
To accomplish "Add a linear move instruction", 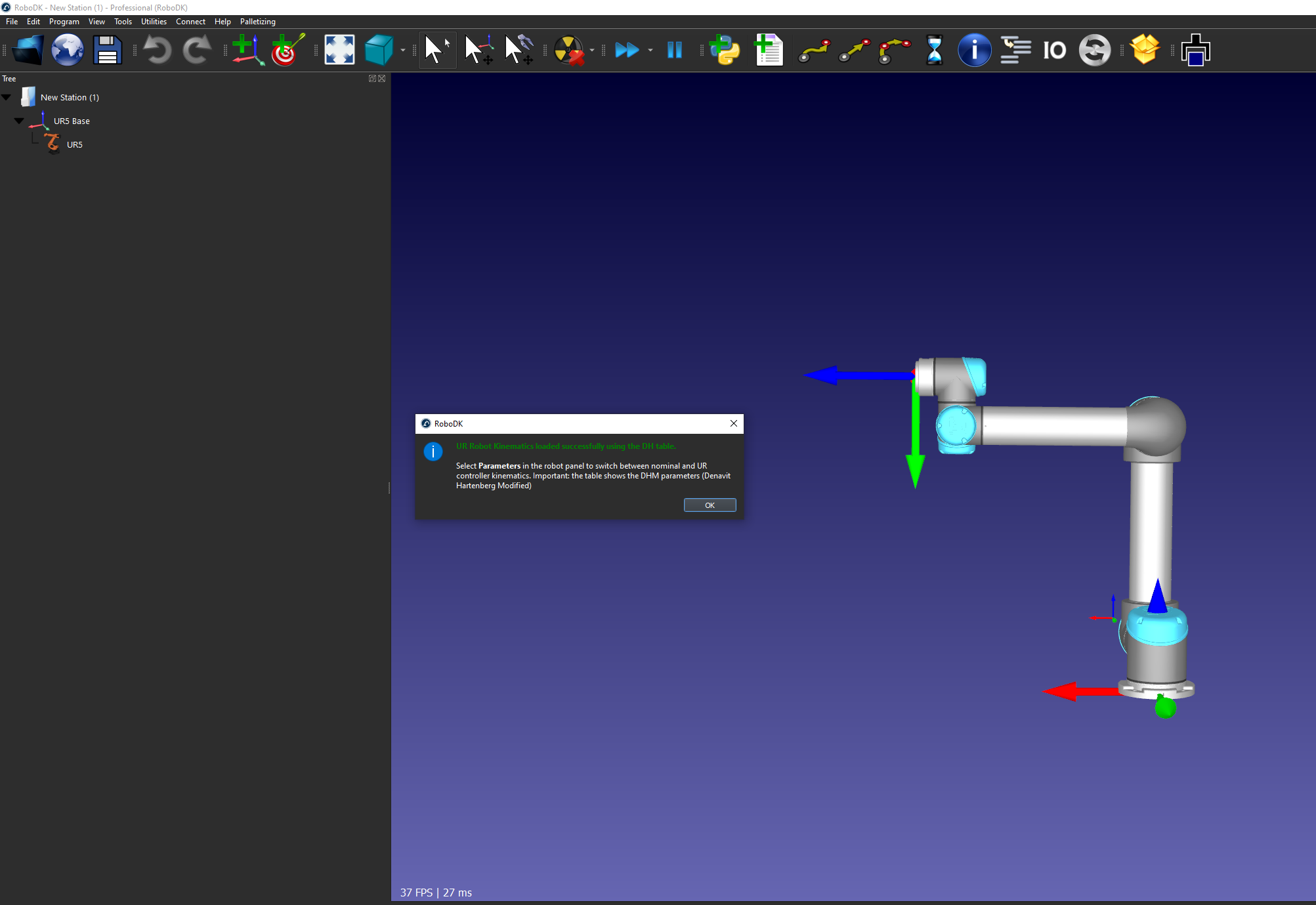I will pyautogui.click(x=854, y=50).
